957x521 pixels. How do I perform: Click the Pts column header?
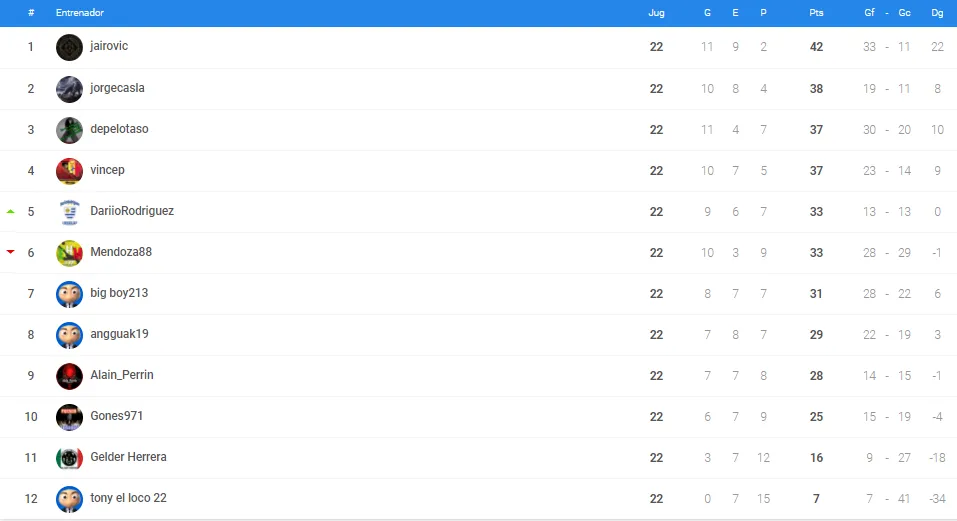click(816, 13)
